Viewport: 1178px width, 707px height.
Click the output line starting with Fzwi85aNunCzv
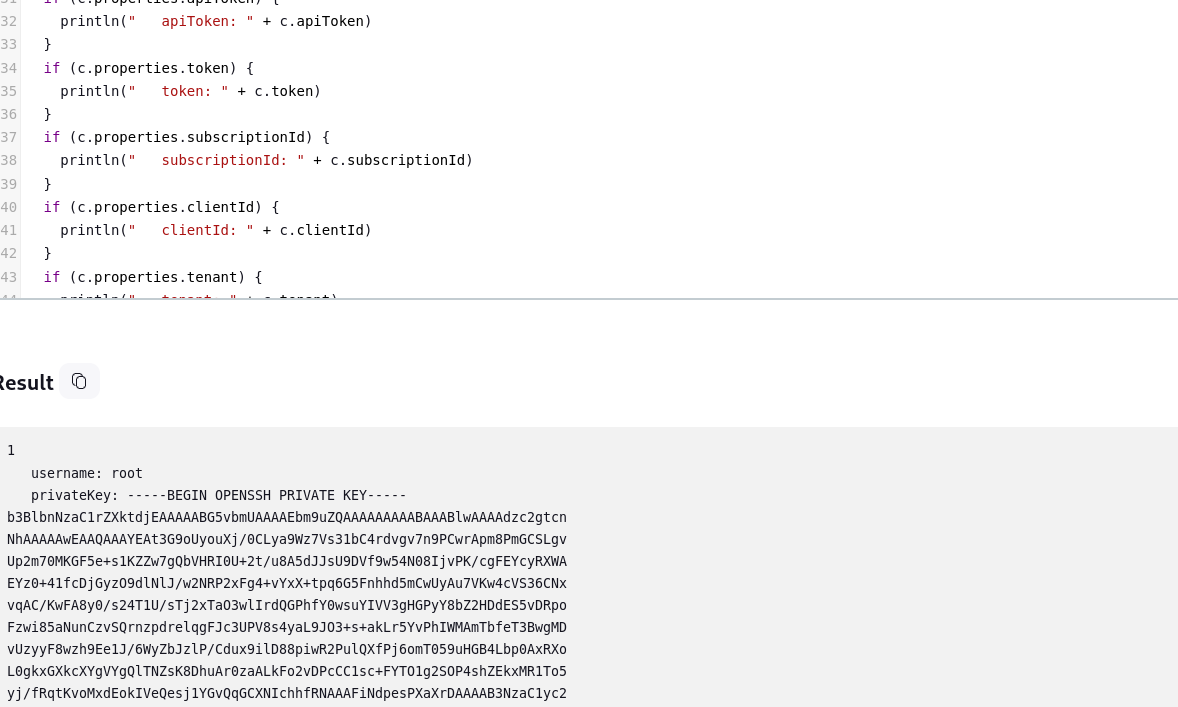(x=287, y=627)
